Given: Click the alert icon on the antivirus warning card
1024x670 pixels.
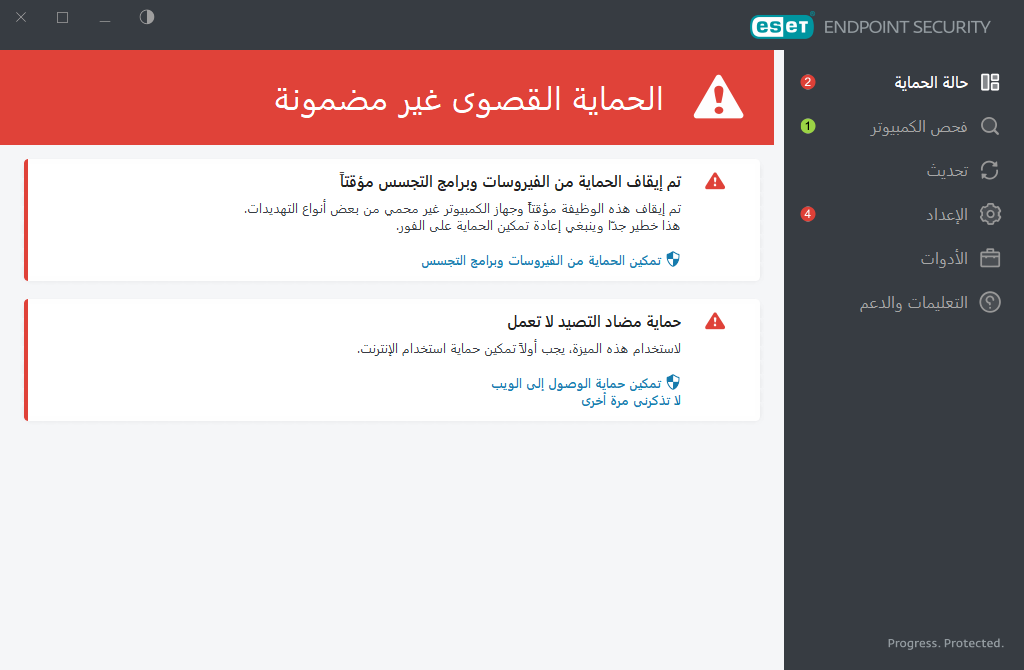Looking at the screenshot, I should (716, 181).
